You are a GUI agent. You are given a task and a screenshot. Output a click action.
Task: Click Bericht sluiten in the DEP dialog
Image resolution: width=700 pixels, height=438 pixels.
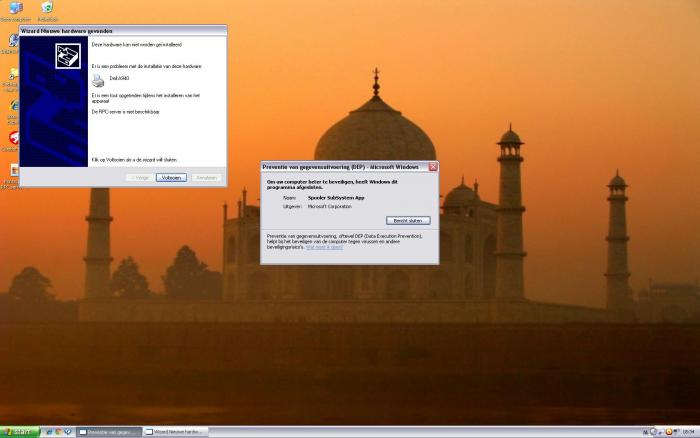[x=408, y=221]
